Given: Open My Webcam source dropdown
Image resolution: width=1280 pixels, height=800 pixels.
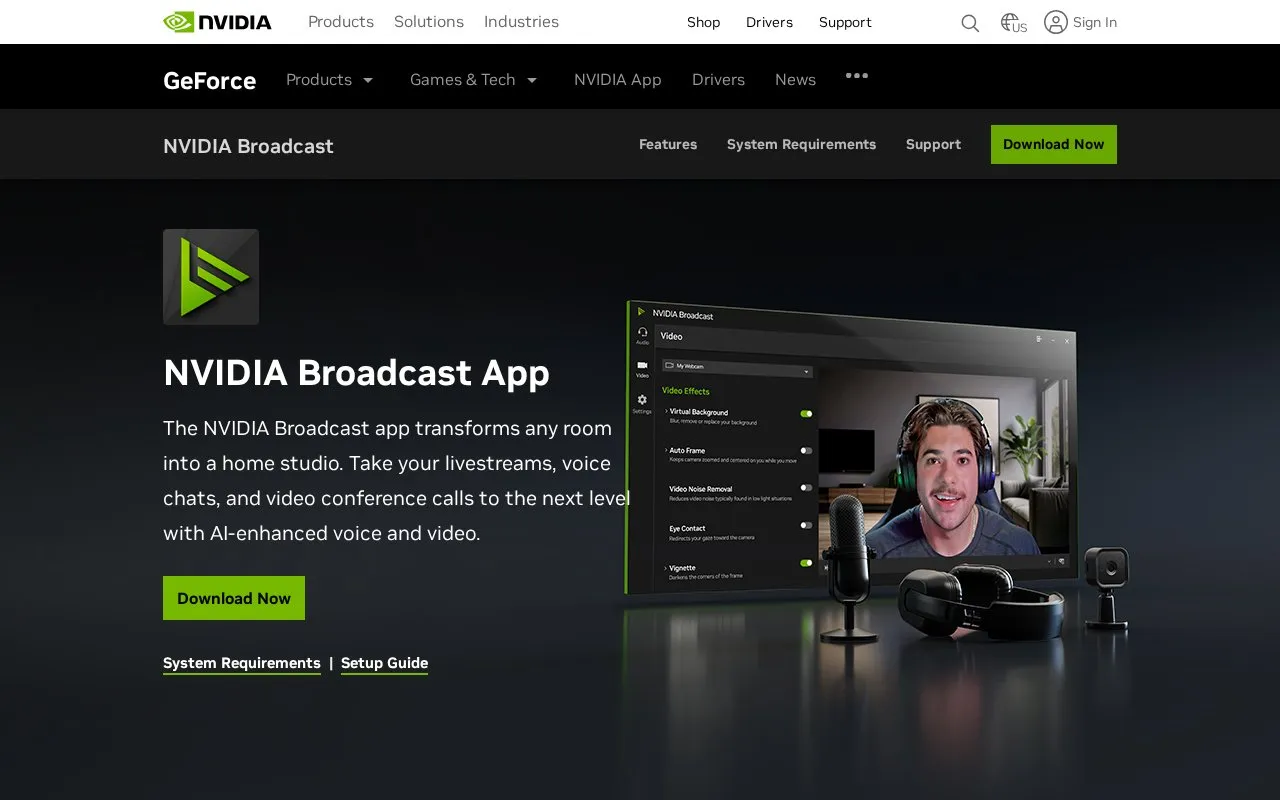Looking at the screenshot, I should [737, 368].
